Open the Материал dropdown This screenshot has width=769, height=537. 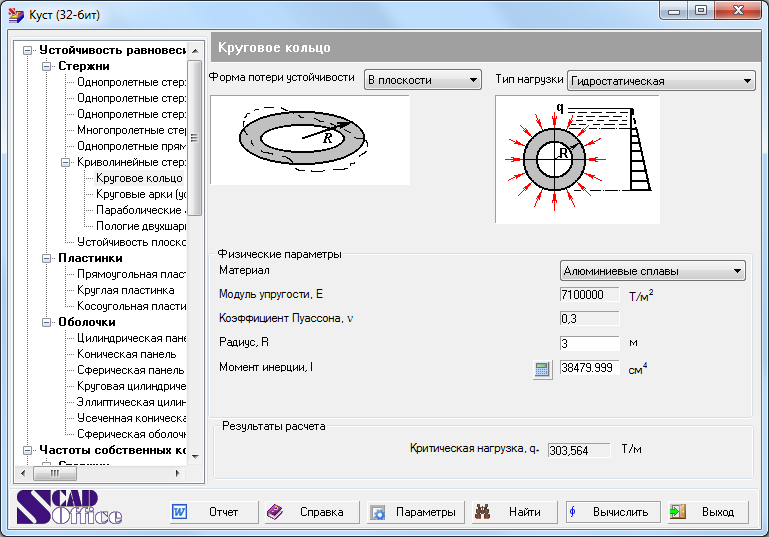tap(652, 270)
